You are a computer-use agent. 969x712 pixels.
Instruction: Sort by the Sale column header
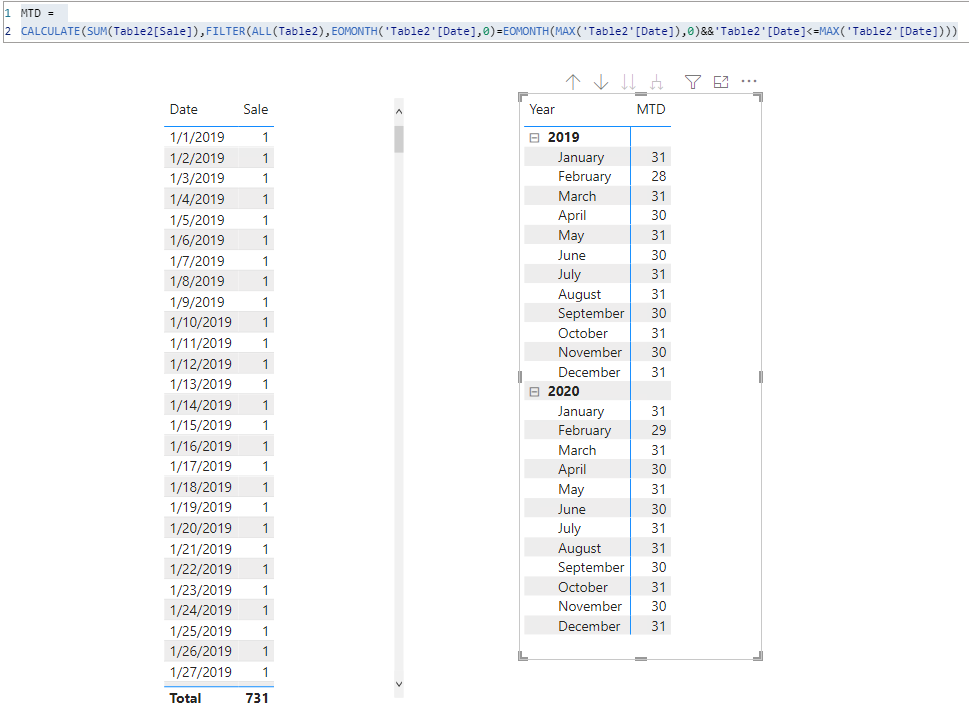tap(255, 109)
